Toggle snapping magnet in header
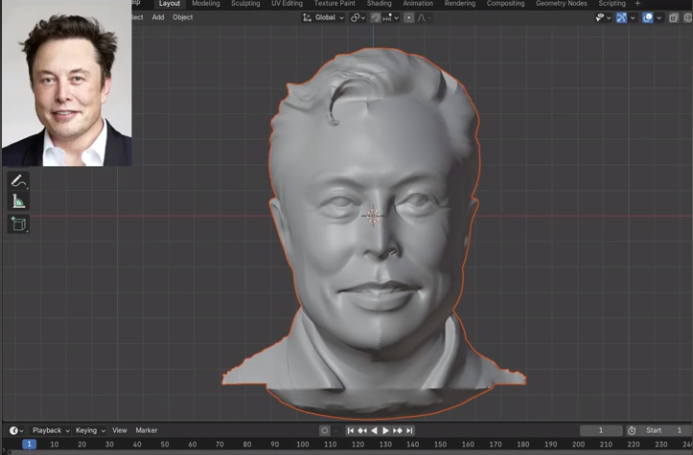Image resolution: width=693 pixels, height=455 pixels. (x=376, y=18)
